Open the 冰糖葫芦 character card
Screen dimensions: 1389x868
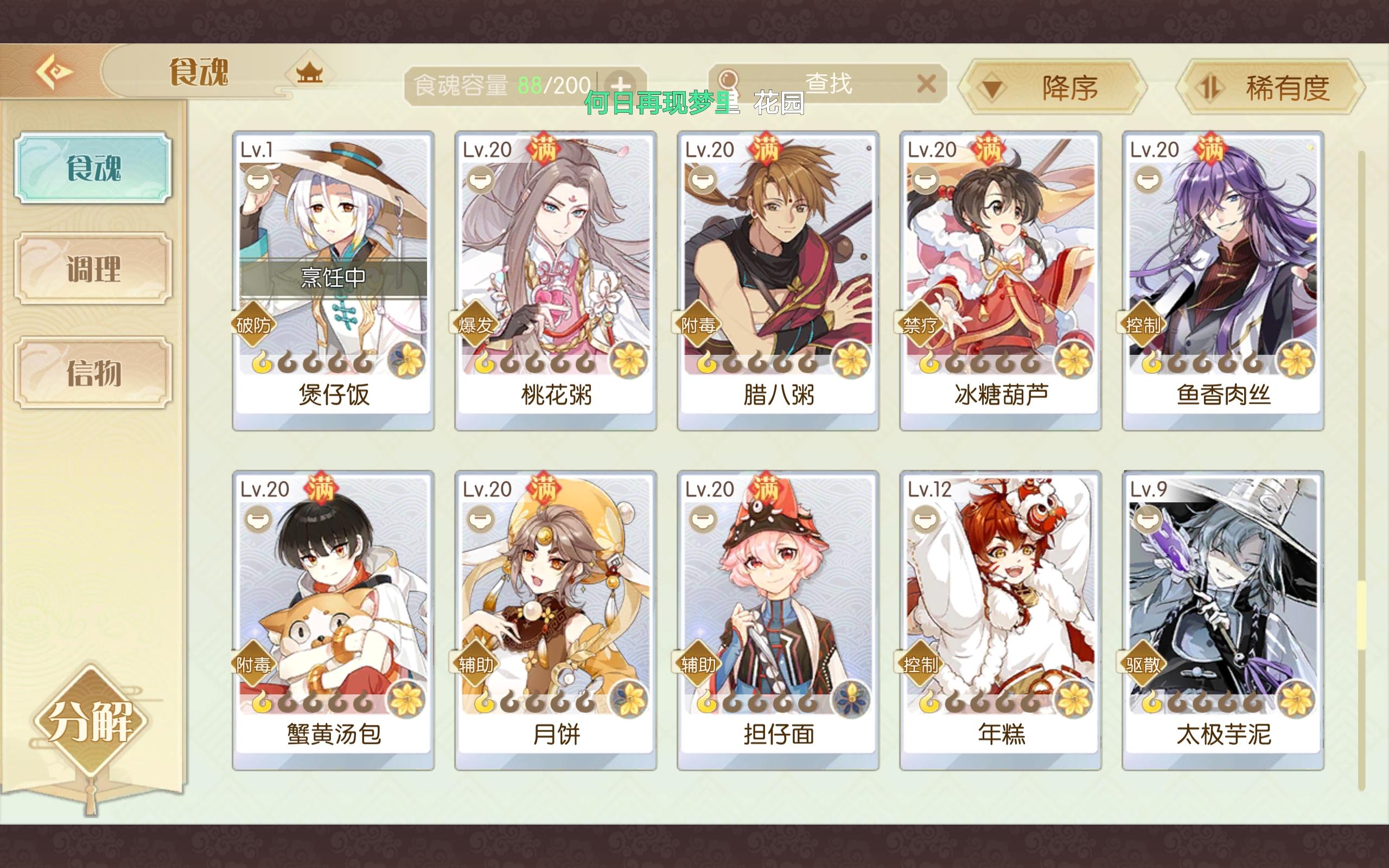(x=1001, y=280)
